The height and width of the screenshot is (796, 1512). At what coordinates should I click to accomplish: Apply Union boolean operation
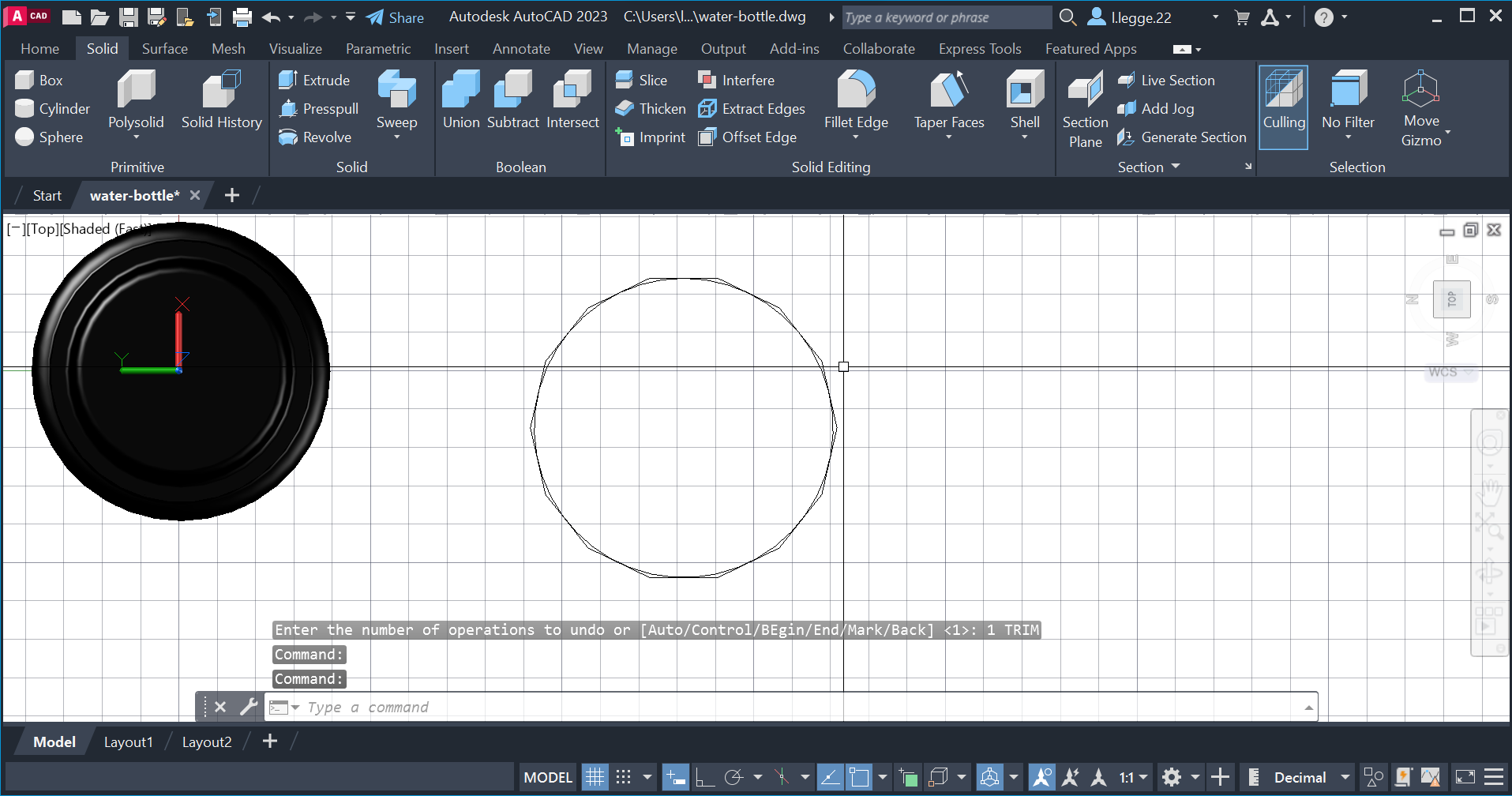tap(461, 99)
